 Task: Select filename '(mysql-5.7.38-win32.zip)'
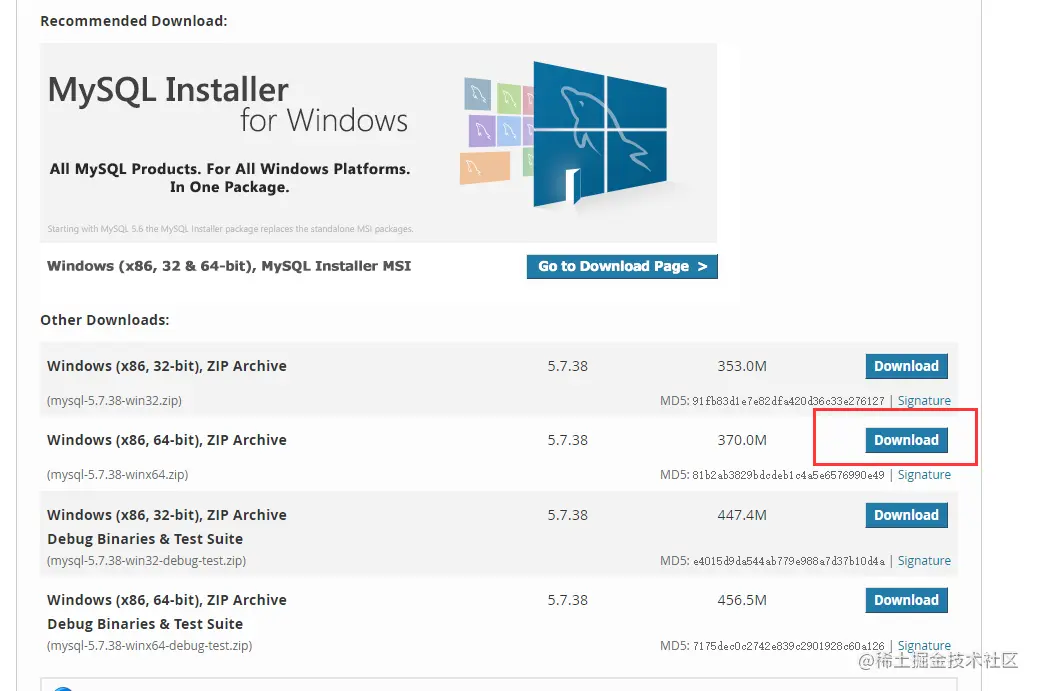tap(114, 401)
